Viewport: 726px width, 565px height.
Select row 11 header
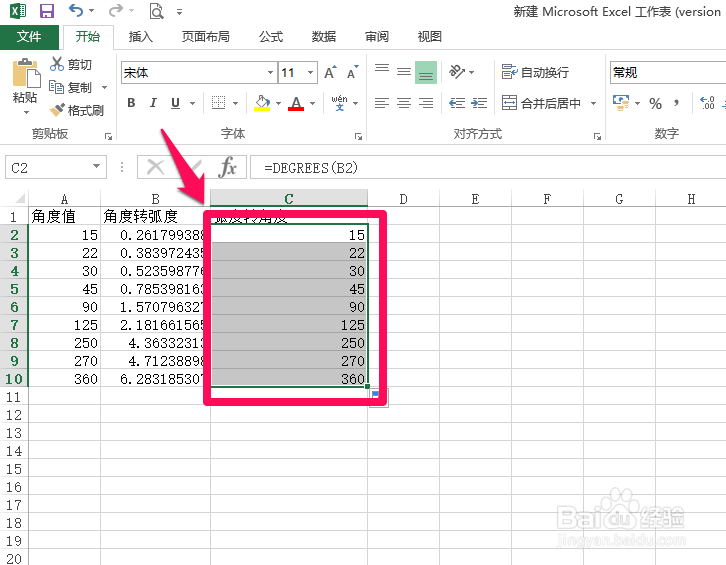coord(14,397)
